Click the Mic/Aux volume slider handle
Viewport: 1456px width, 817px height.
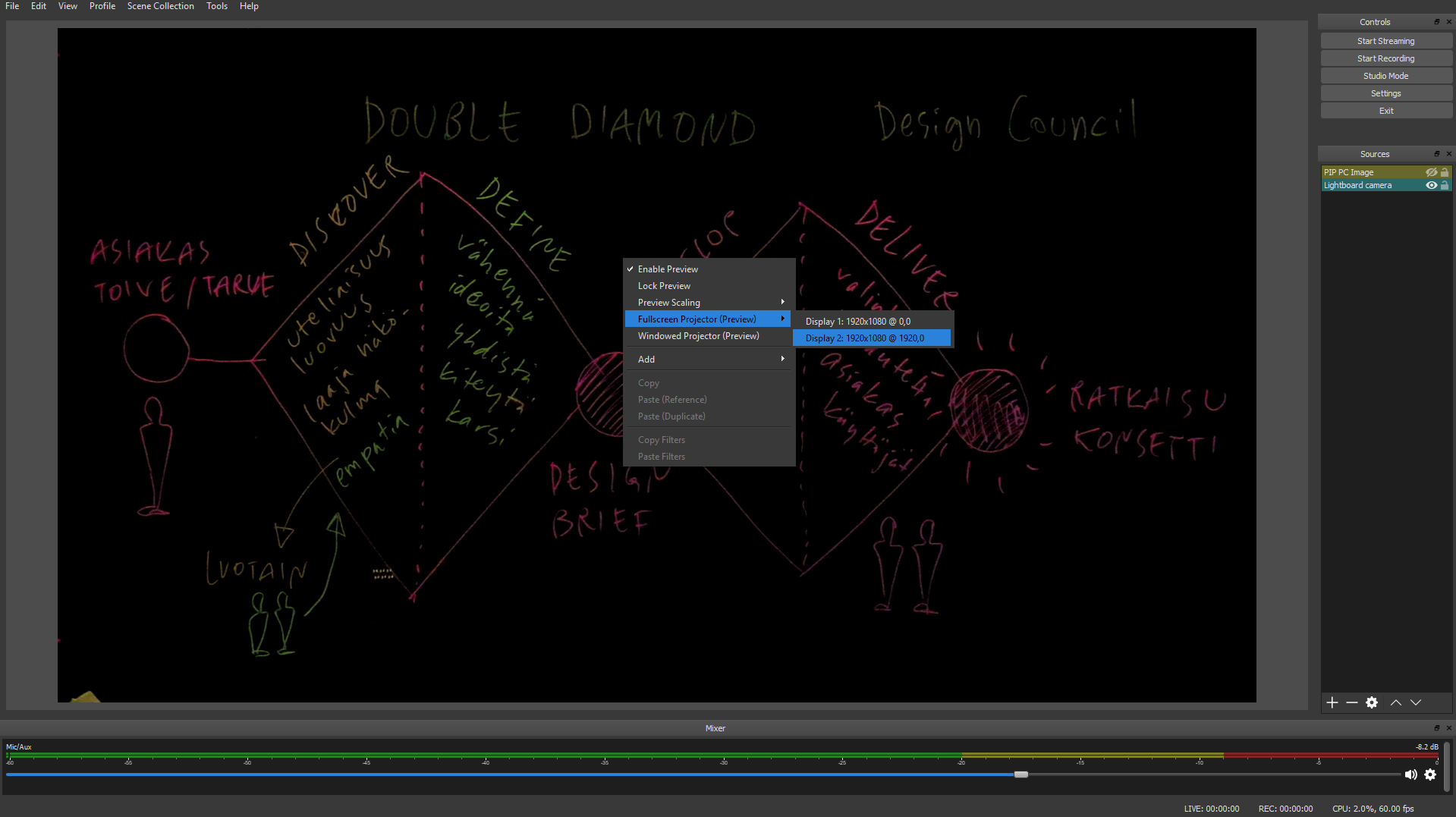click(1021, 775)
